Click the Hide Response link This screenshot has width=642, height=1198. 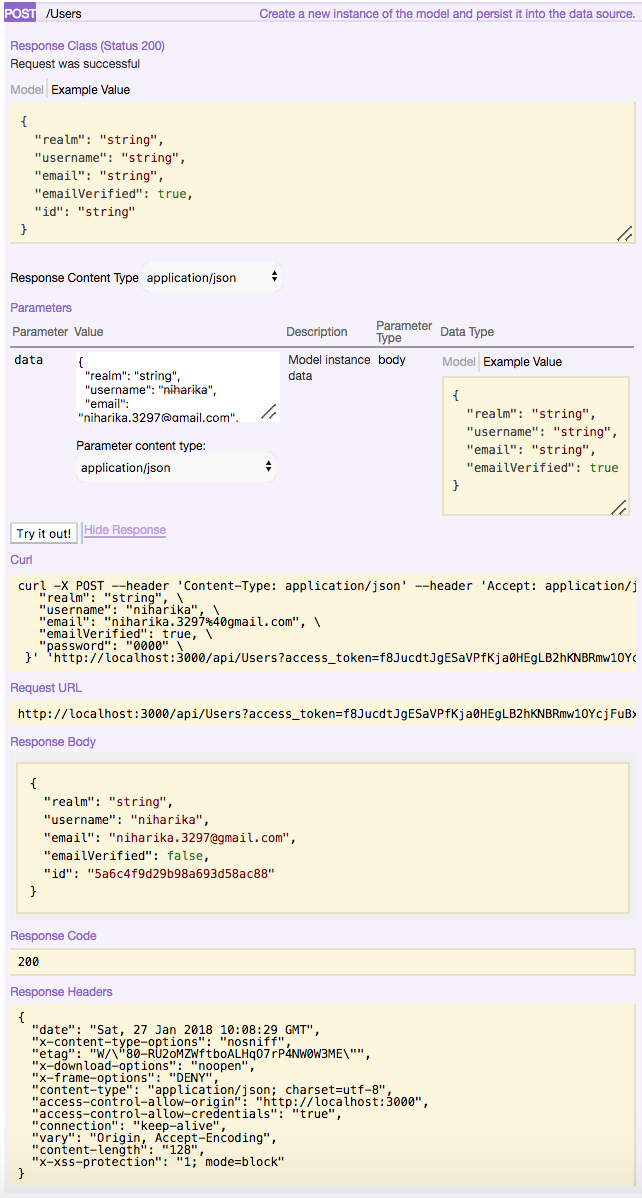click(x=125, y=530)
